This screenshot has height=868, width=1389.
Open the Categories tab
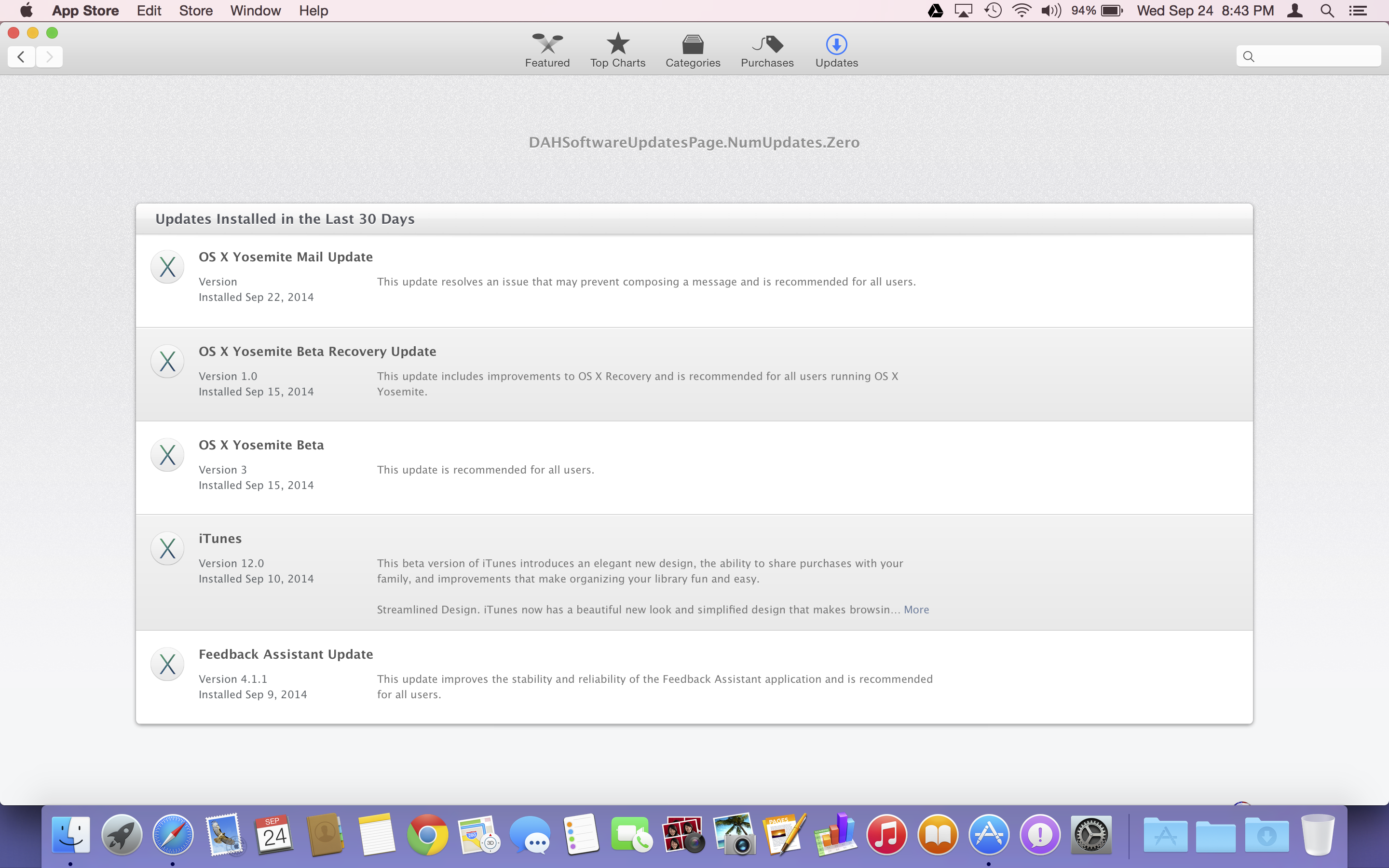pos(693,51)
